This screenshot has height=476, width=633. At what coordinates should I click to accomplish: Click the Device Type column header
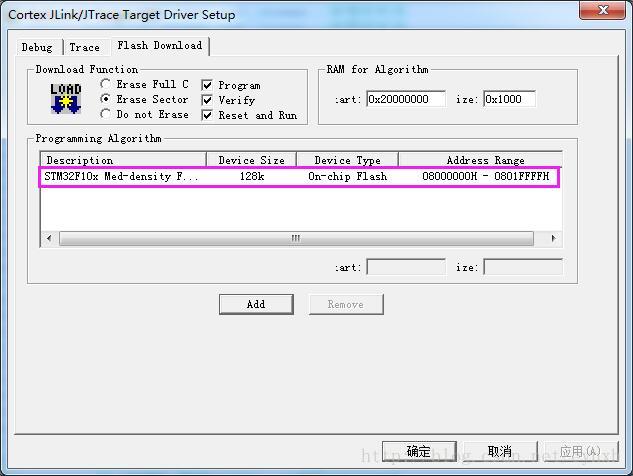coord(348,160)
